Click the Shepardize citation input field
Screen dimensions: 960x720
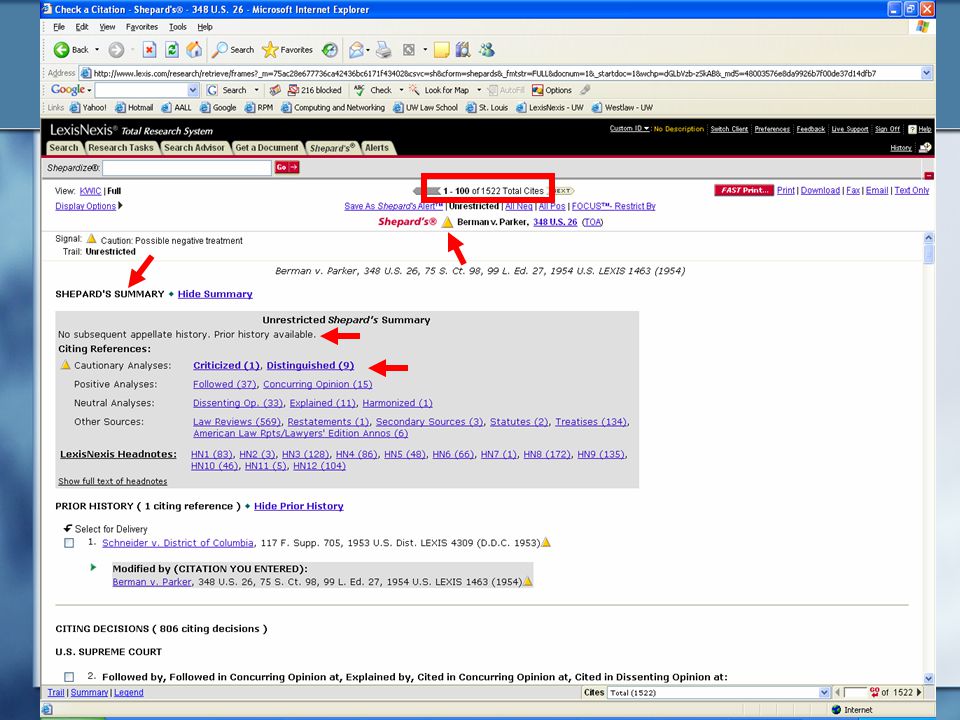click(x=187, y=168)
